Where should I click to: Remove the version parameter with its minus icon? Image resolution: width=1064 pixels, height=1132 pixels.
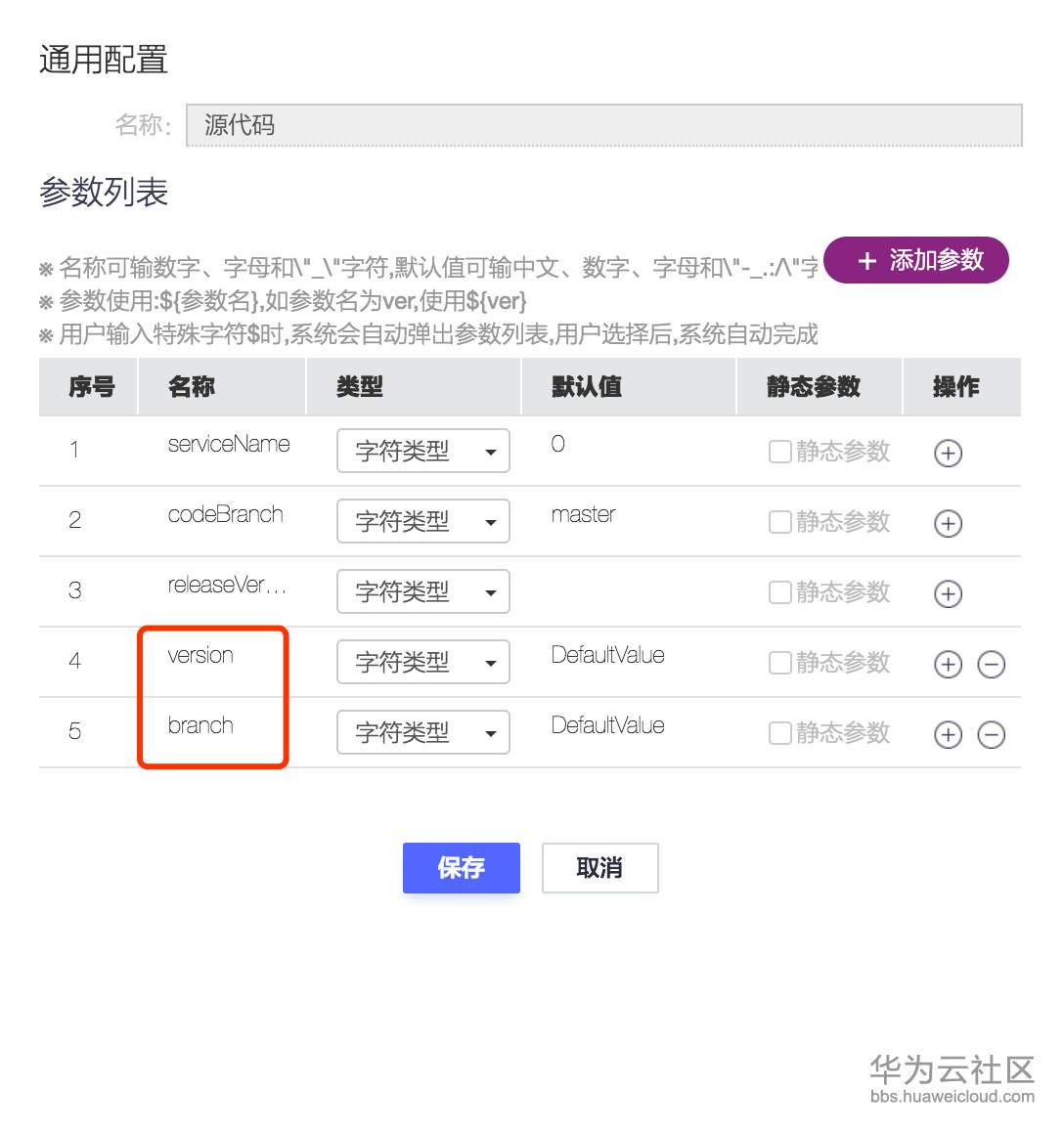tap(991, 664)
